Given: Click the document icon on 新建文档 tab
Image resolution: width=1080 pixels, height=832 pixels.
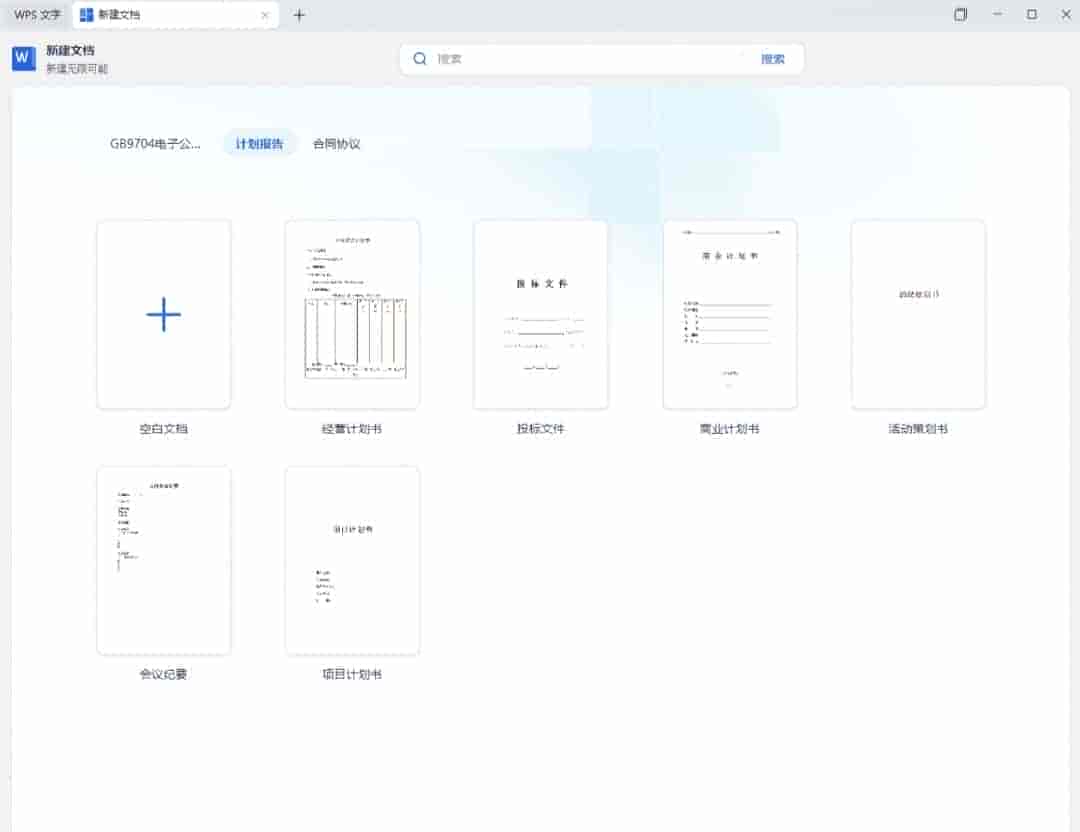Looking at the screenshot, I should [87, 15].
